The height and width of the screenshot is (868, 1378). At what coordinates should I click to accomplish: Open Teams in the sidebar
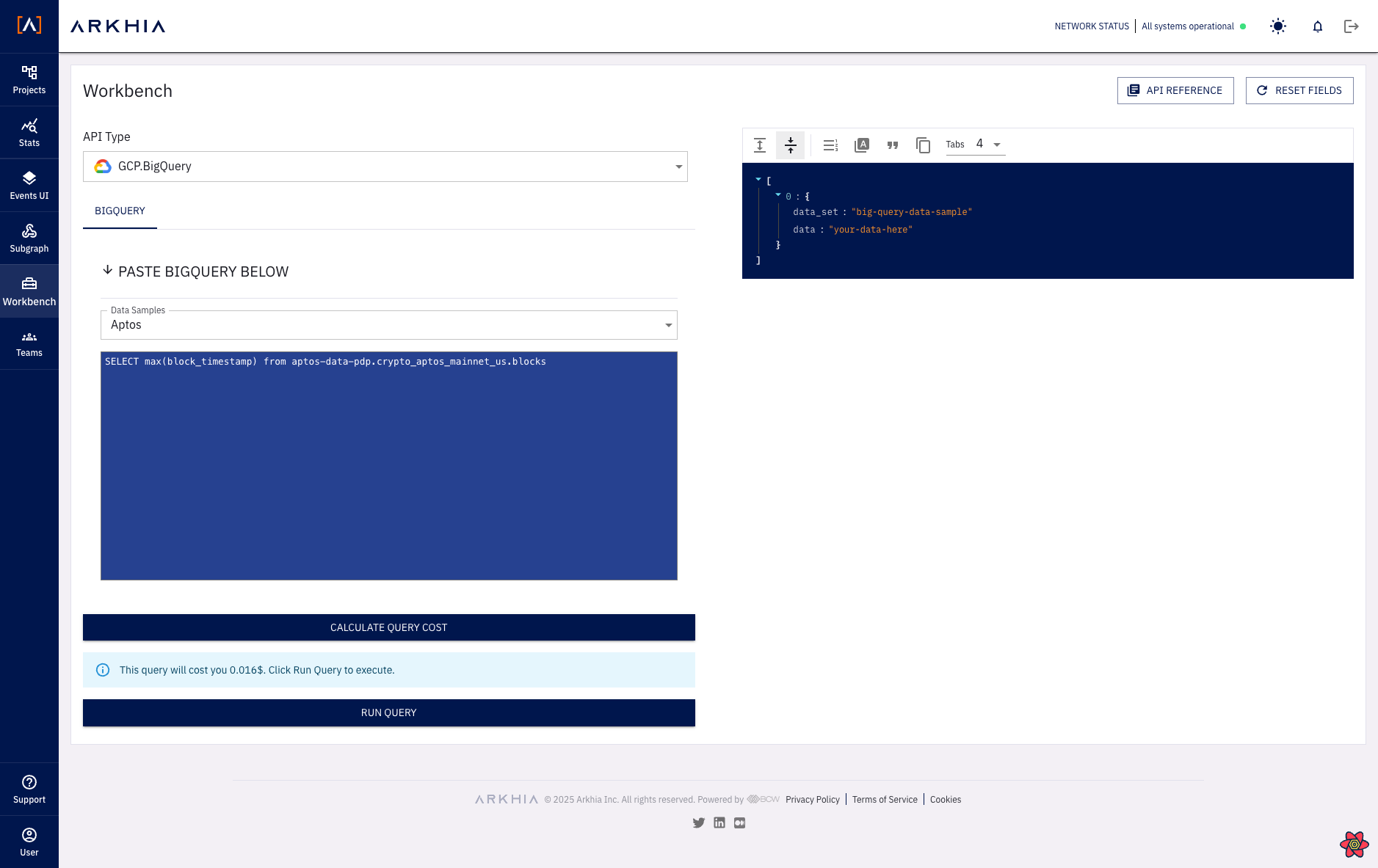pos(29,343)
